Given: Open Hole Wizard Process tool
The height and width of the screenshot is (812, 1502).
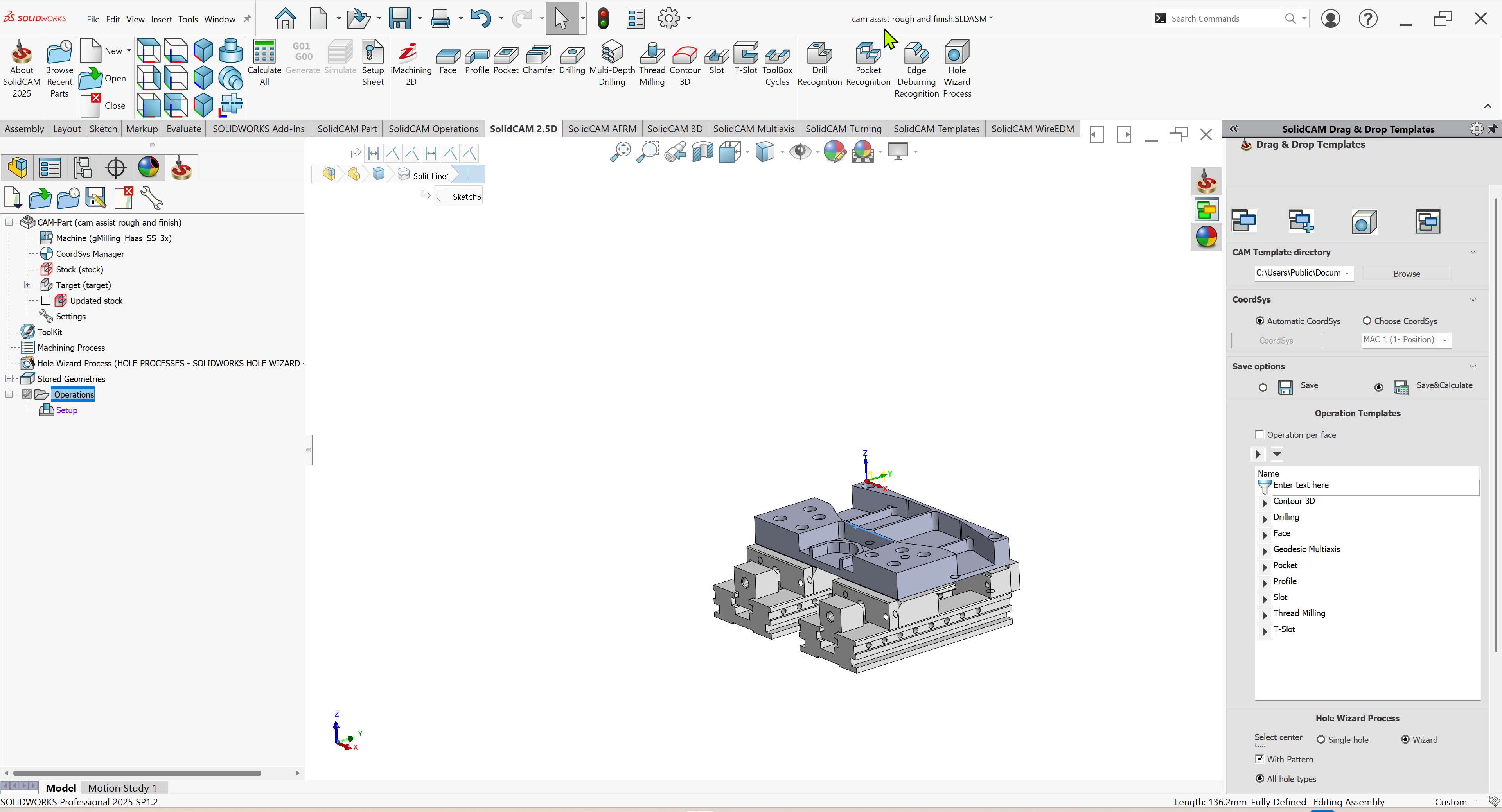Looking at the screenshot, I should click(957, 68).
